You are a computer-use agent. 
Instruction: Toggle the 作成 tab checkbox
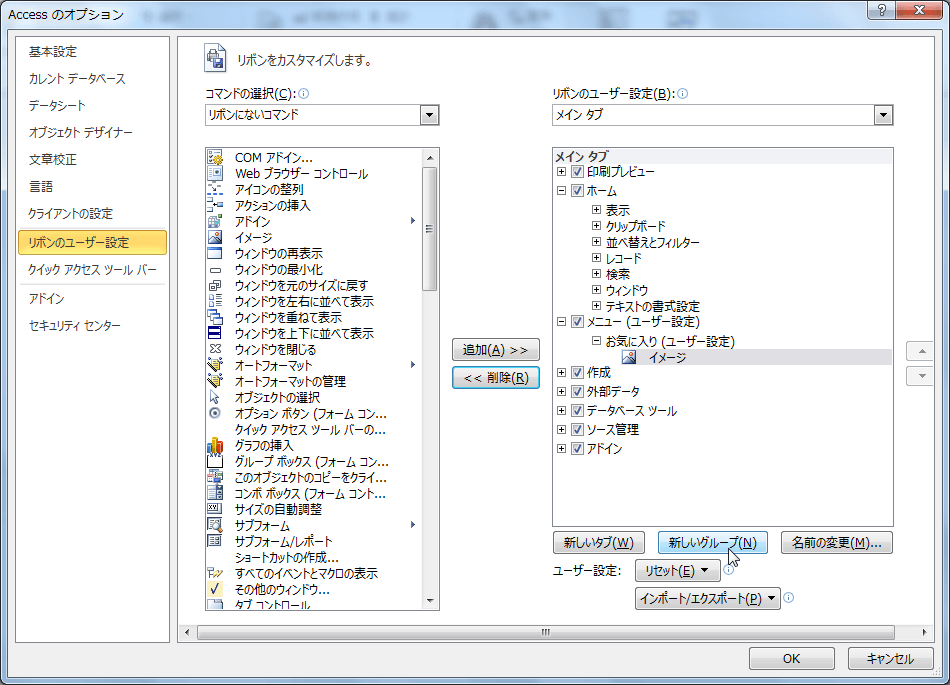[577, 372]
